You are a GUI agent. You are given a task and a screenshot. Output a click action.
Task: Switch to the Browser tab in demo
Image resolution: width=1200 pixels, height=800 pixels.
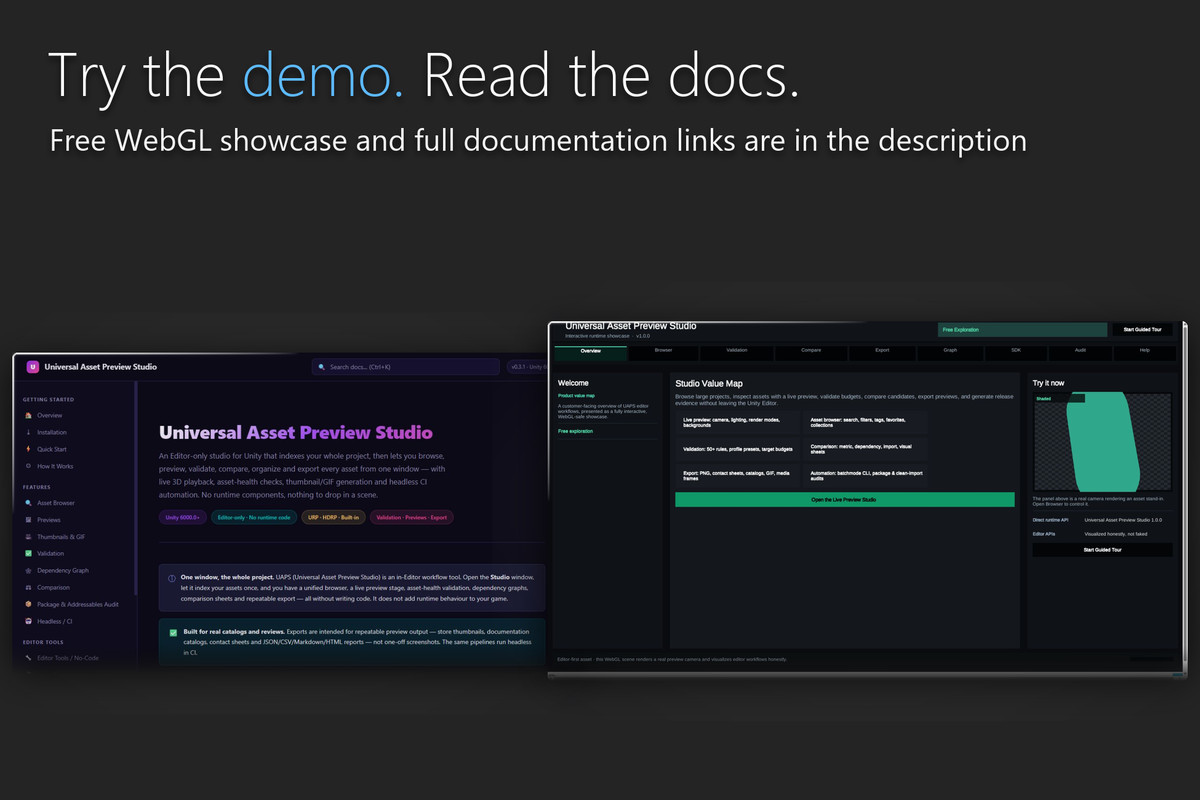click(x=664, y=351)
